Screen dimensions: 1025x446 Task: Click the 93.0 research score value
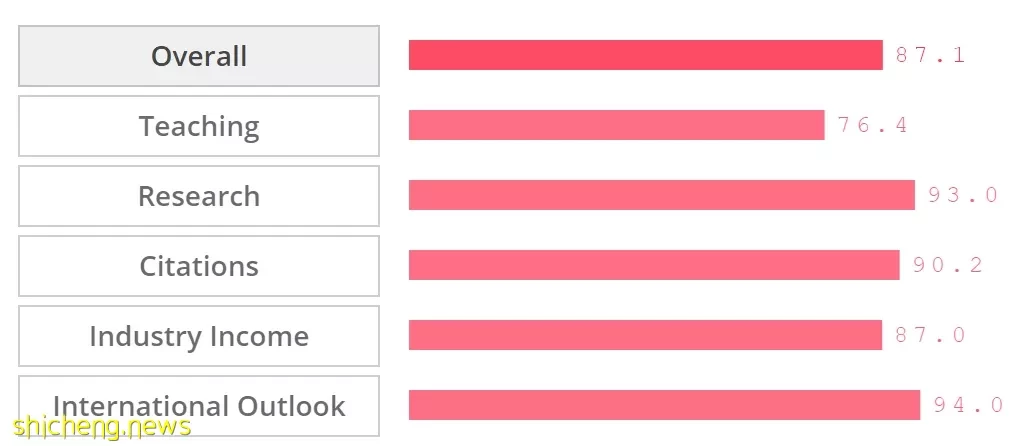click(x=964, y=195)
